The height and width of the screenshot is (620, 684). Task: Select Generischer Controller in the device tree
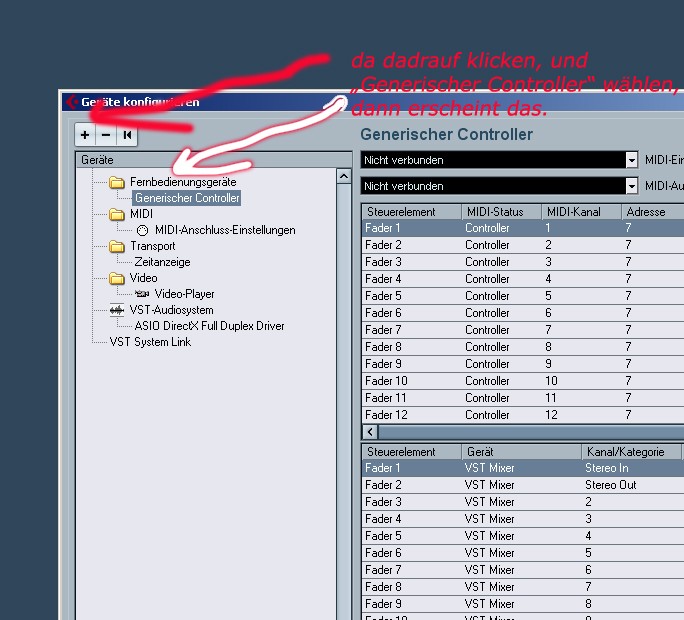click(187, 198)
